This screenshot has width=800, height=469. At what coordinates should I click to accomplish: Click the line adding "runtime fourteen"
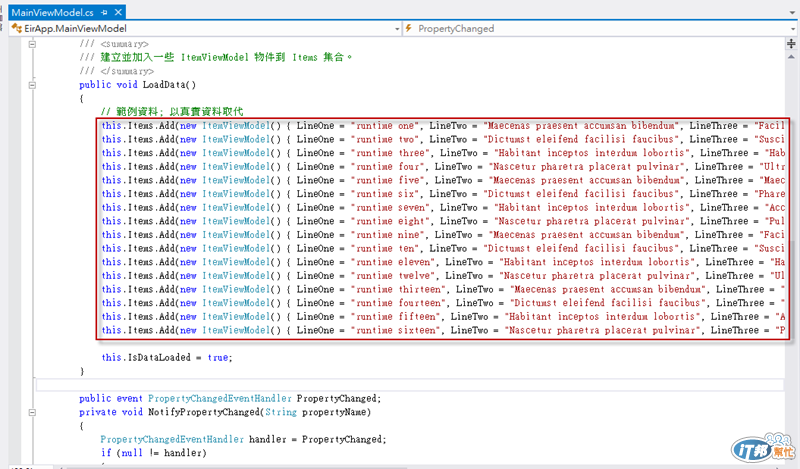[442, 303]
